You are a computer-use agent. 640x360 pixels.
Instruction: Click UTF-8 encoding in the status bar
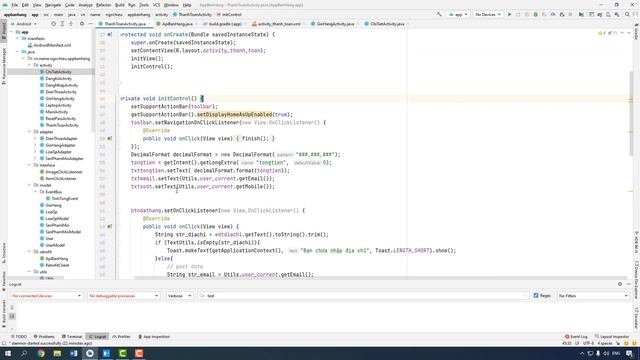[x=588, y=343]
